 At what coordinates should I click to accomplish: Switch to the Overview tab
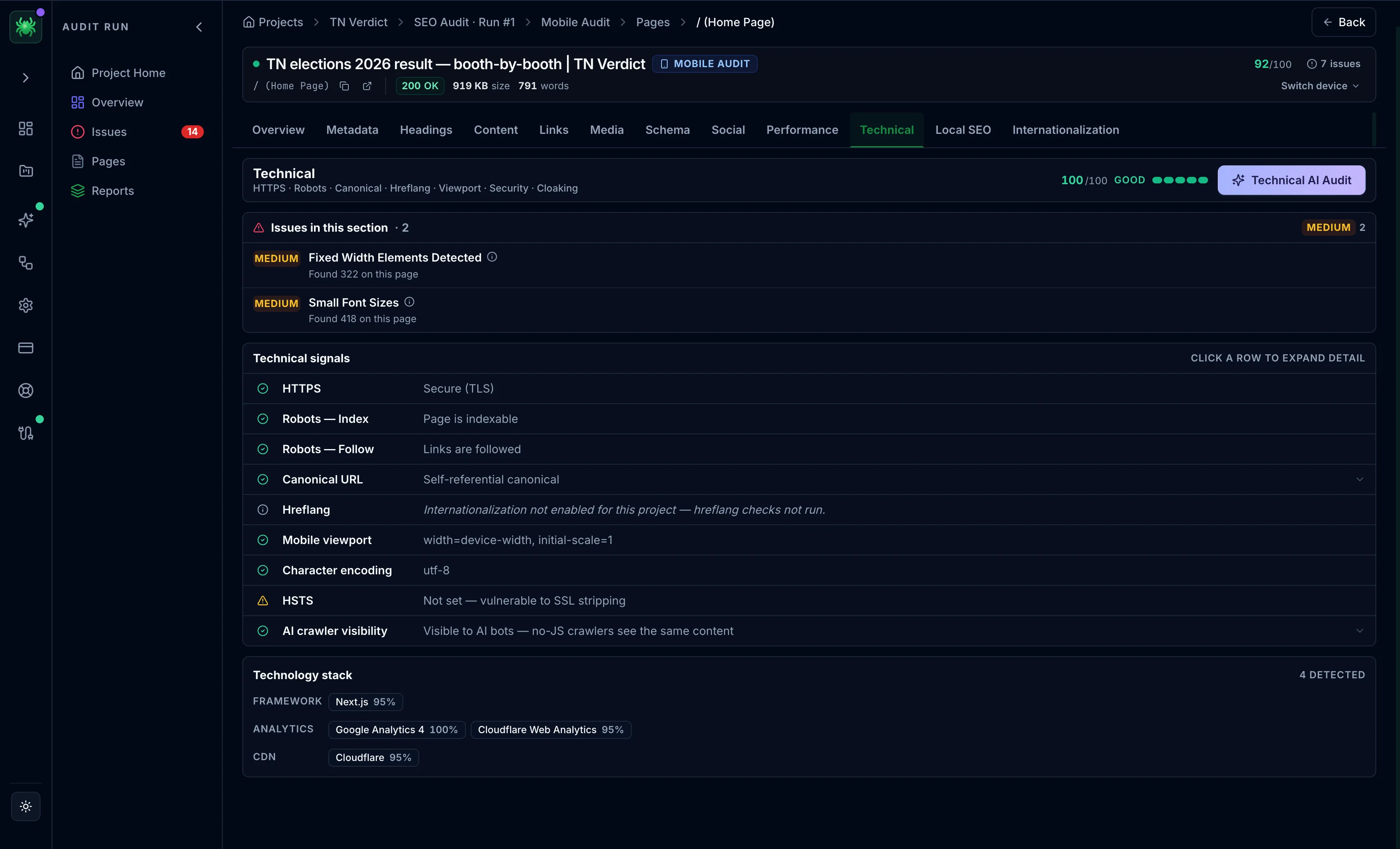278,130
